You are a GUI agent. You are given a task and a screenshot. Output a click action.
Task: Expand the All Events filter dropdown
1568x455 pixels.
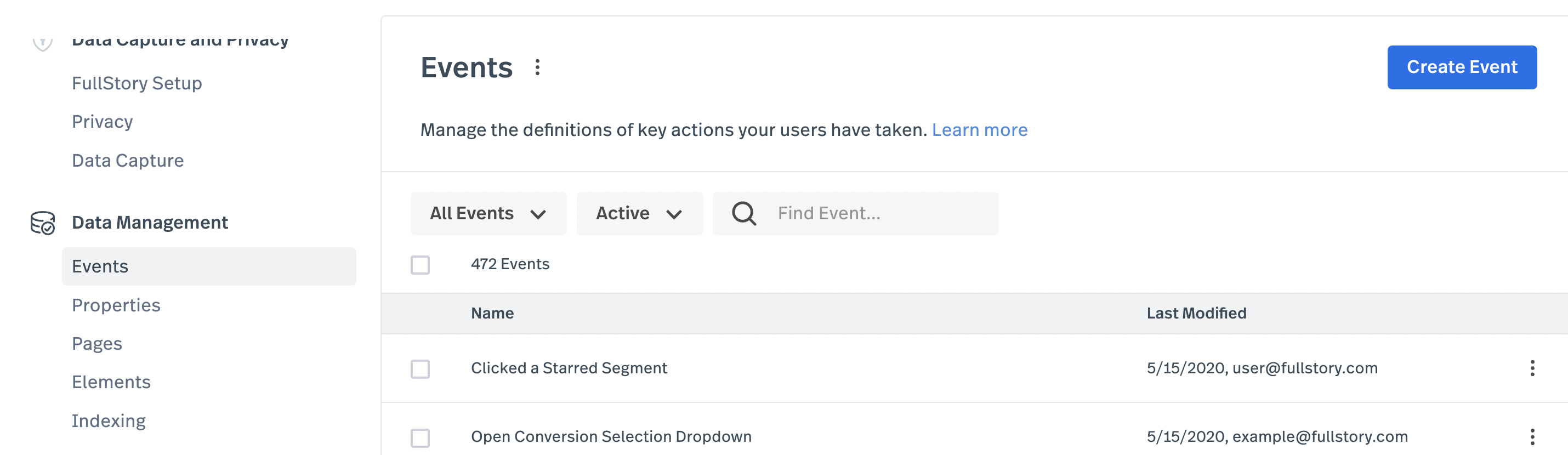tap(488, 213)
